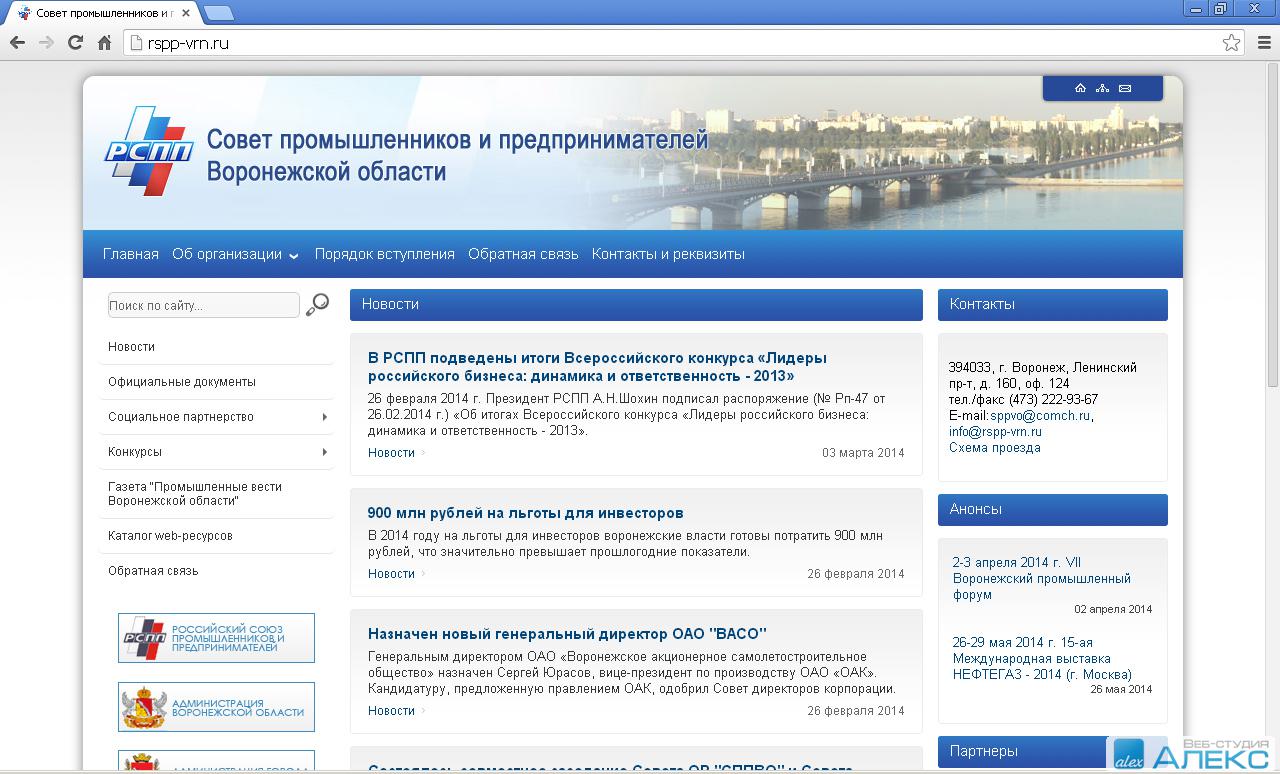The width and height of the screenshot is (1280, 774).
Task: Reload the page with the refresh icon
Action: click(x=75, y=42)
